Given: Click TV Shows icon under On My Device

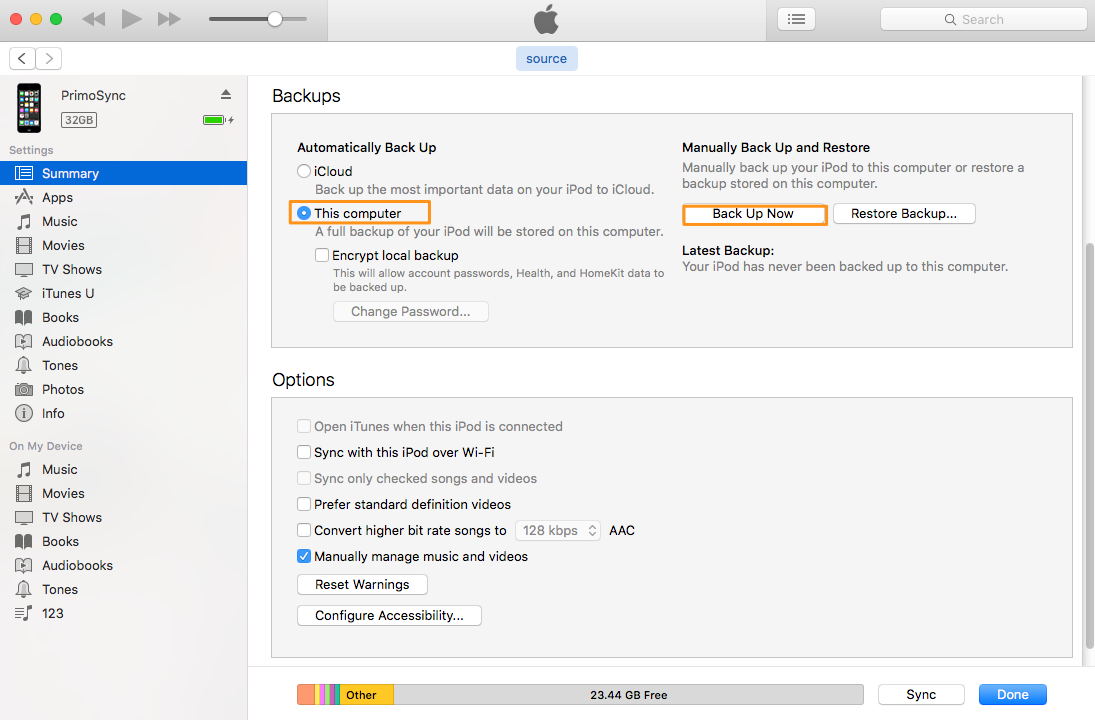Looking at the screenshot, I should [x=24, y=517].
